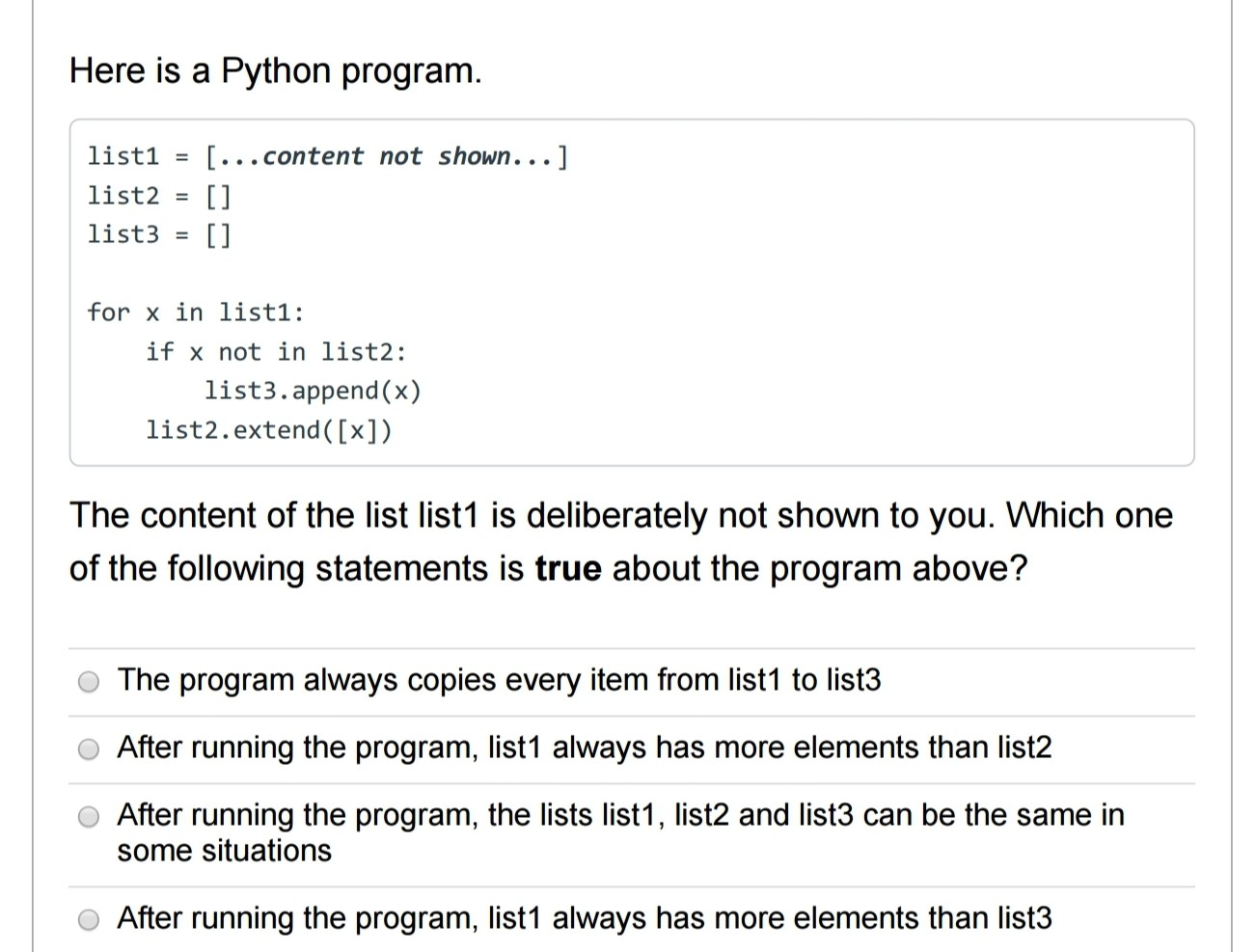
Task: Click the 'list3.append(x)' code line
Action: pos(313,391)
